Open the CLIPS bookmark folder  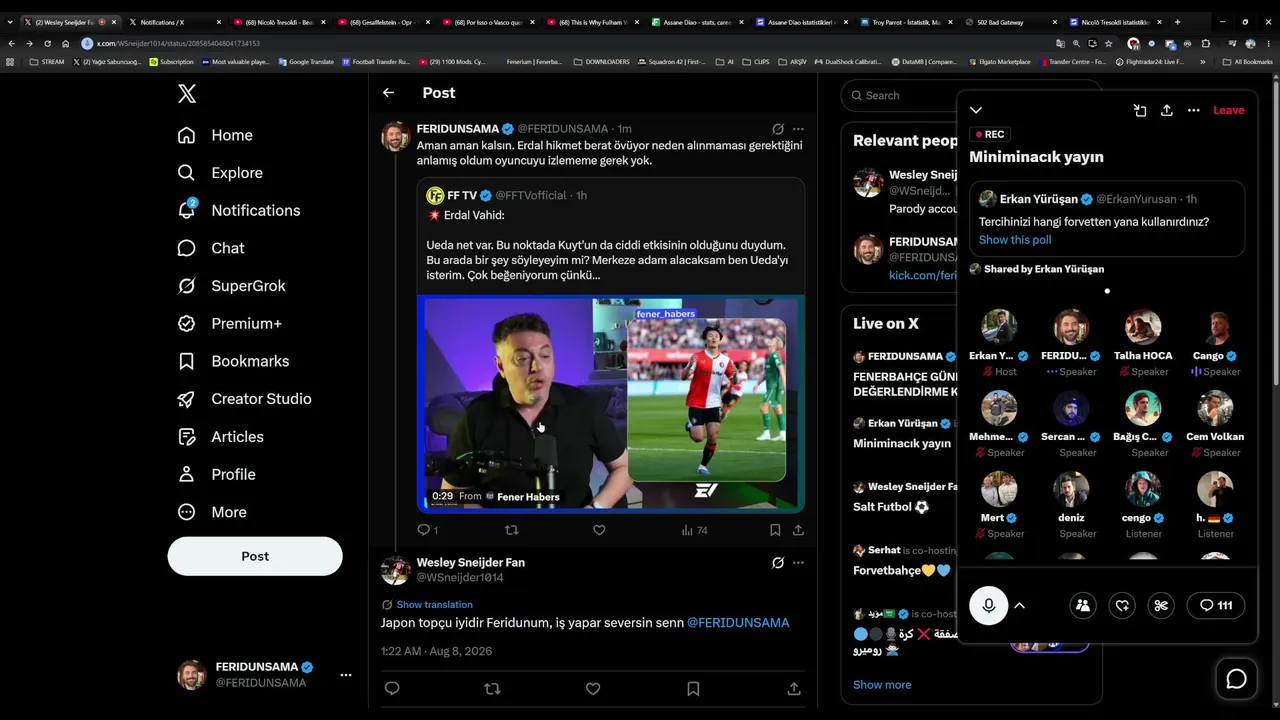click(756, 62)
